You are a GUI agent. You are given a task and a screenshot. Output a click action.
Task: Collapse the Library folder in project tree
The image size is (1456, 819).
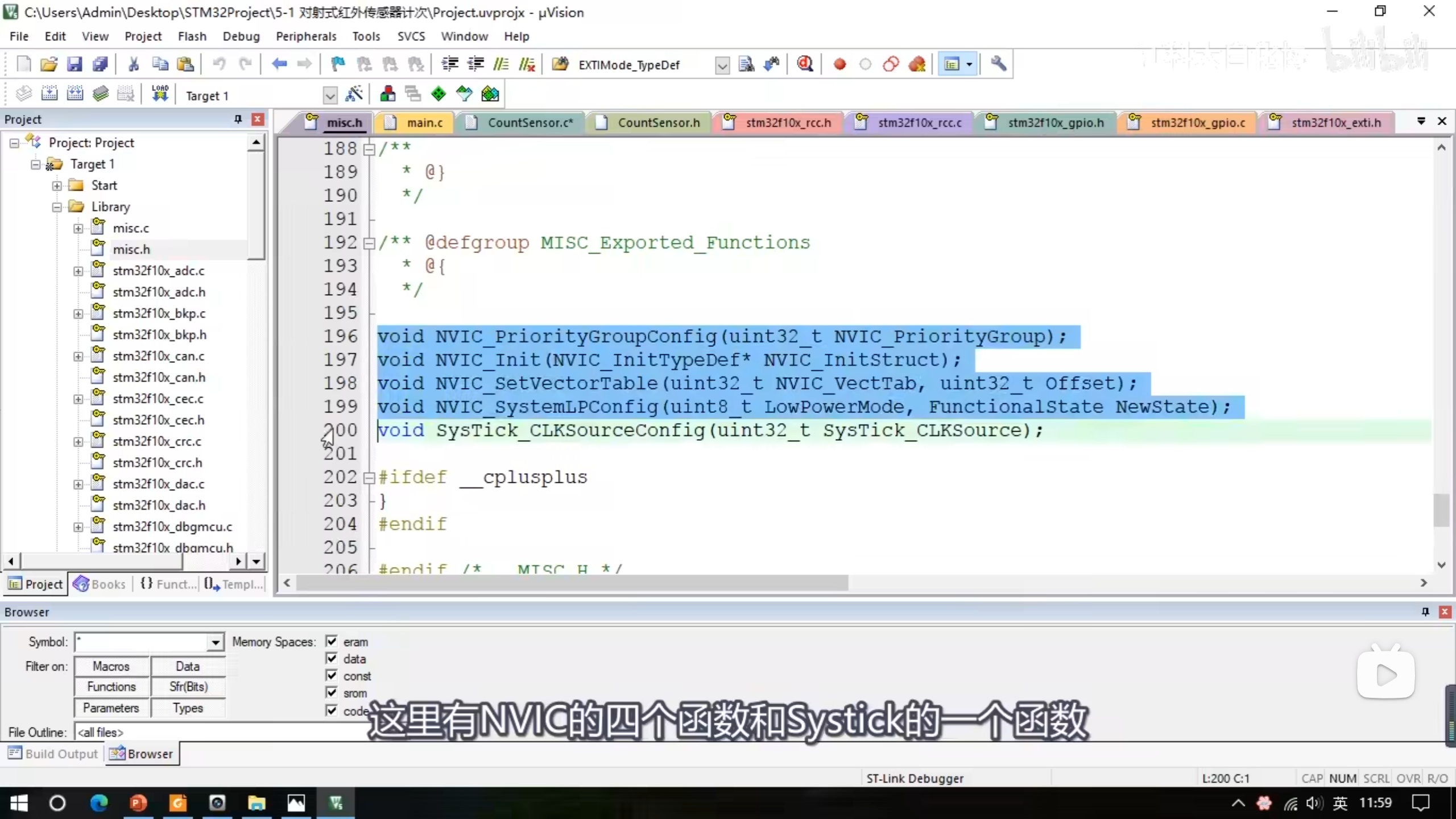click(x=57, y=207)
